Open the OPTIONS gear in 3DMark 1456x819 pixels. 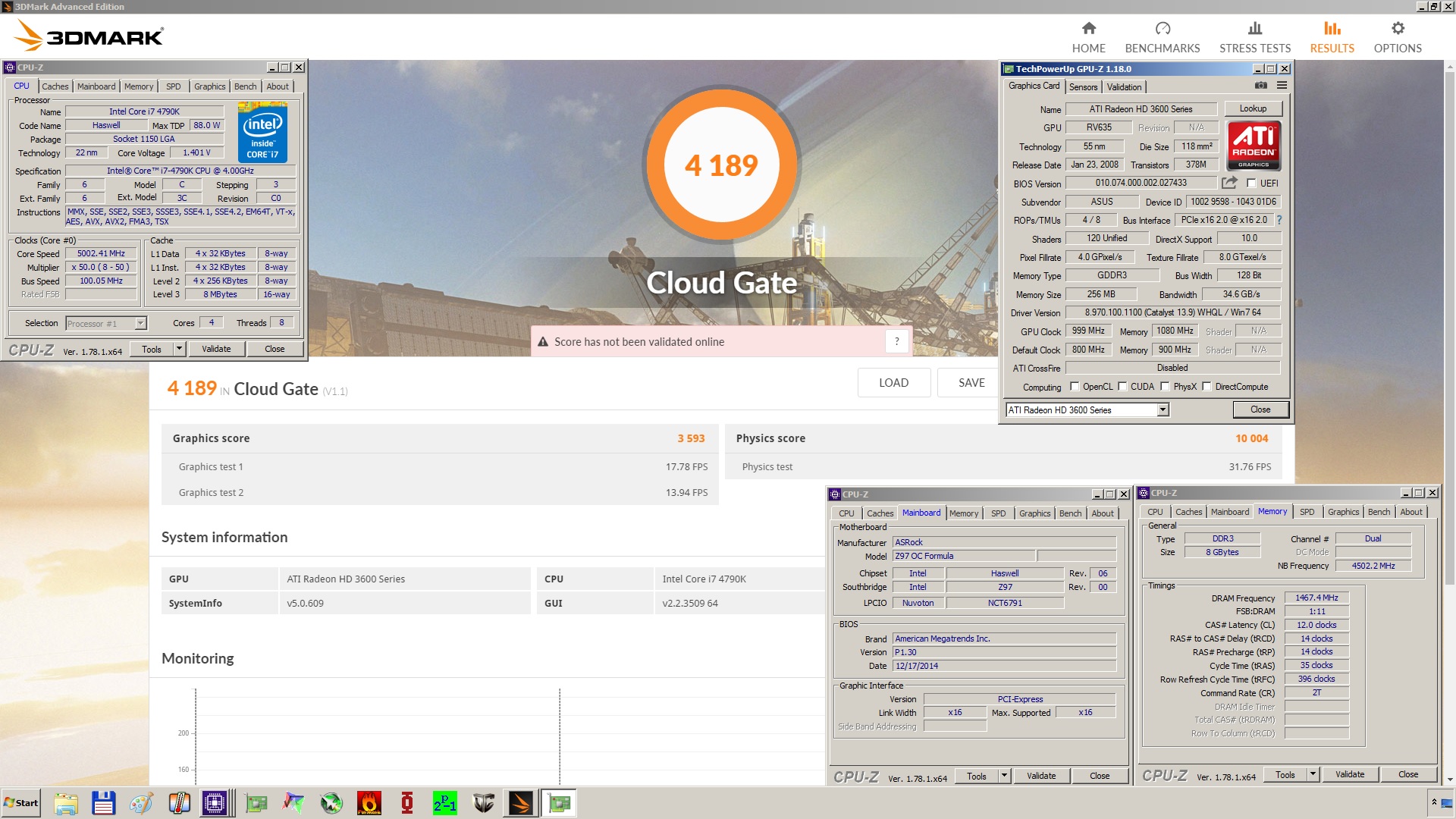click(x=1398, y=37)
